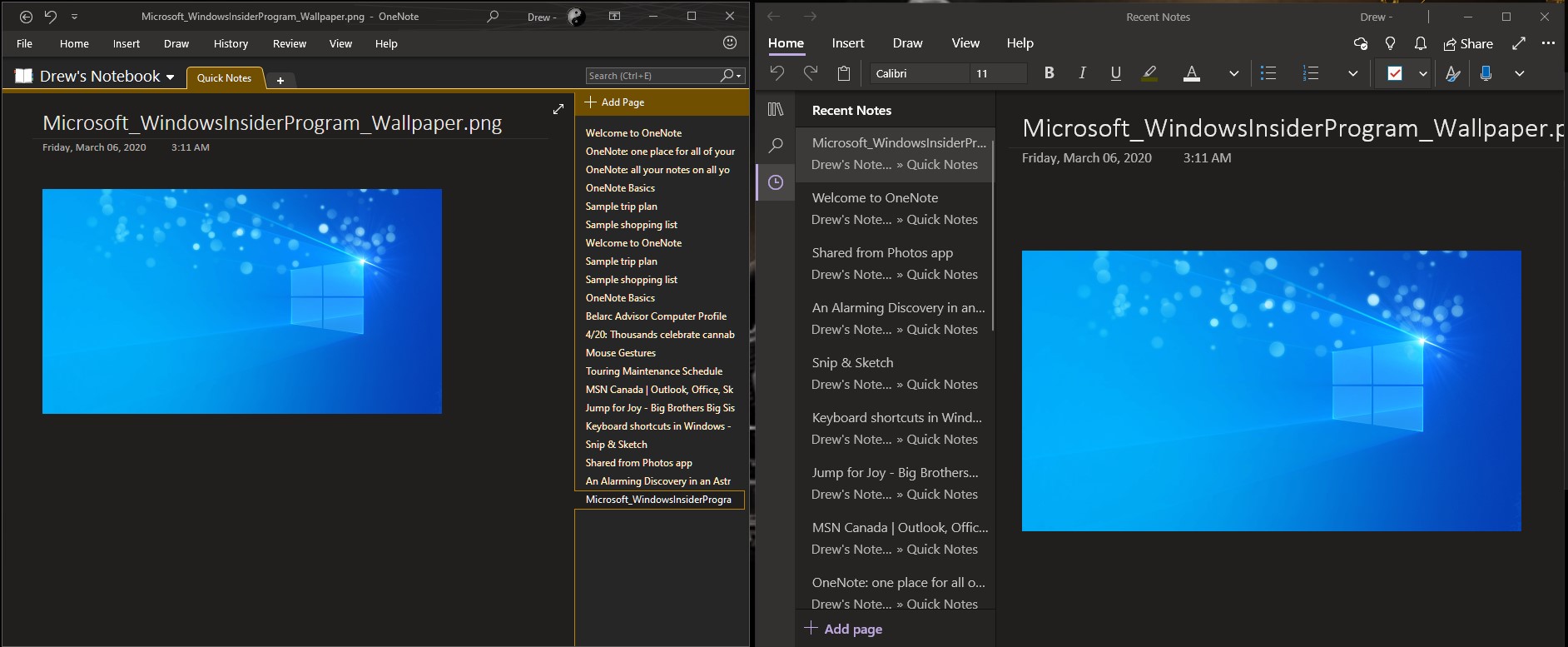Click the Recent Notes clock icon
This screenshot has height=647, width=1568.
(776, 182)
